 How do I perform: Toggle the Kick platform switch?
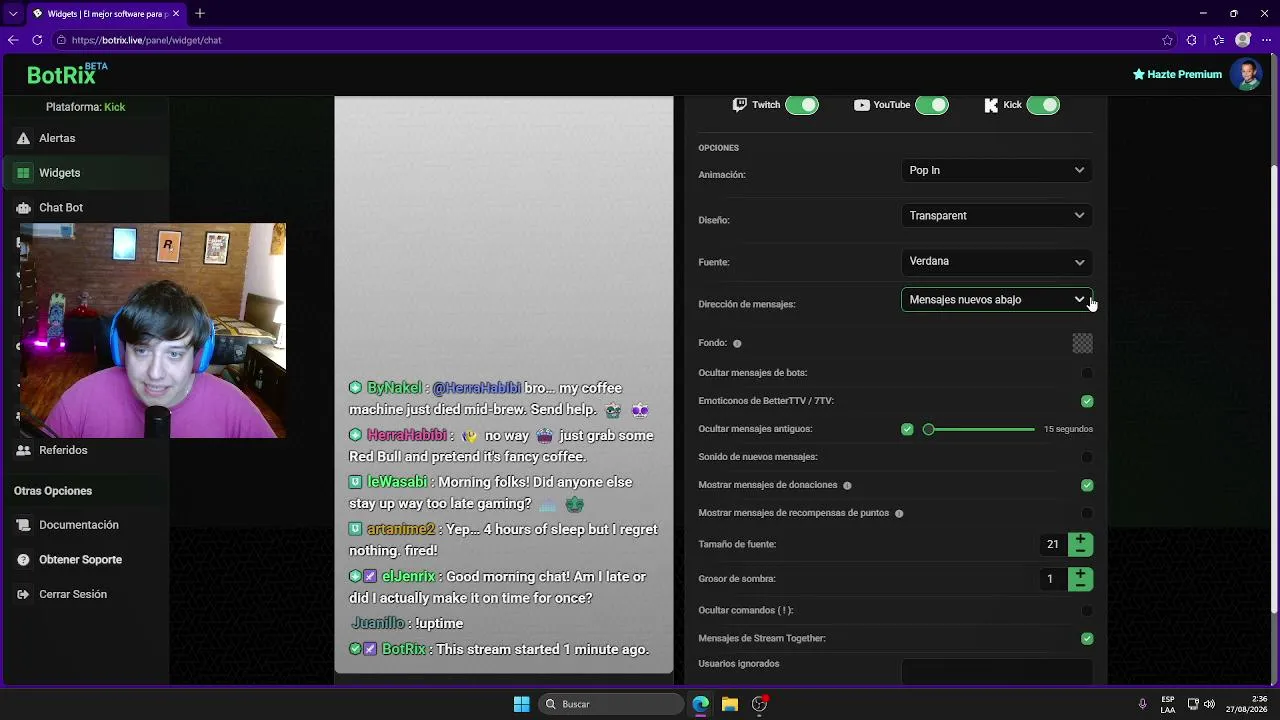[1043, 105]
